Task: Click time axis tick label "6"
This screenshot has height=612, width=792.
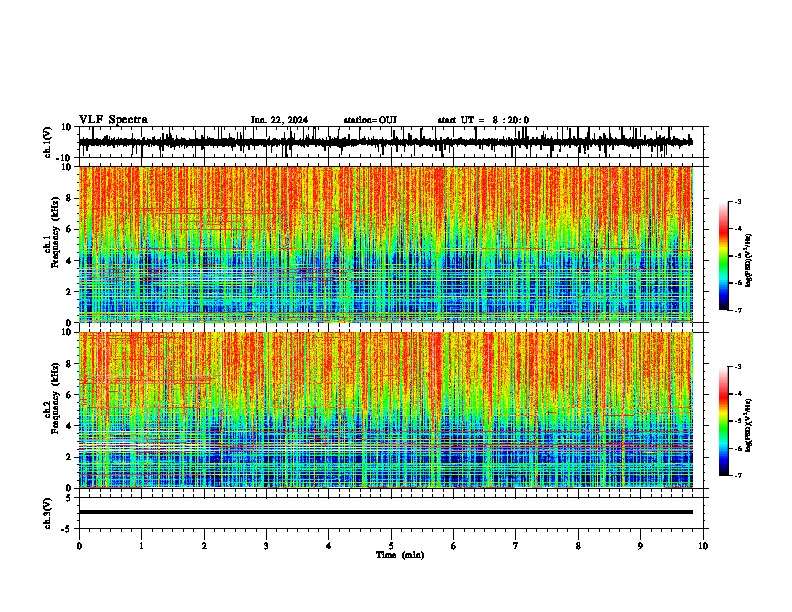Action: [x=454, y=546]
